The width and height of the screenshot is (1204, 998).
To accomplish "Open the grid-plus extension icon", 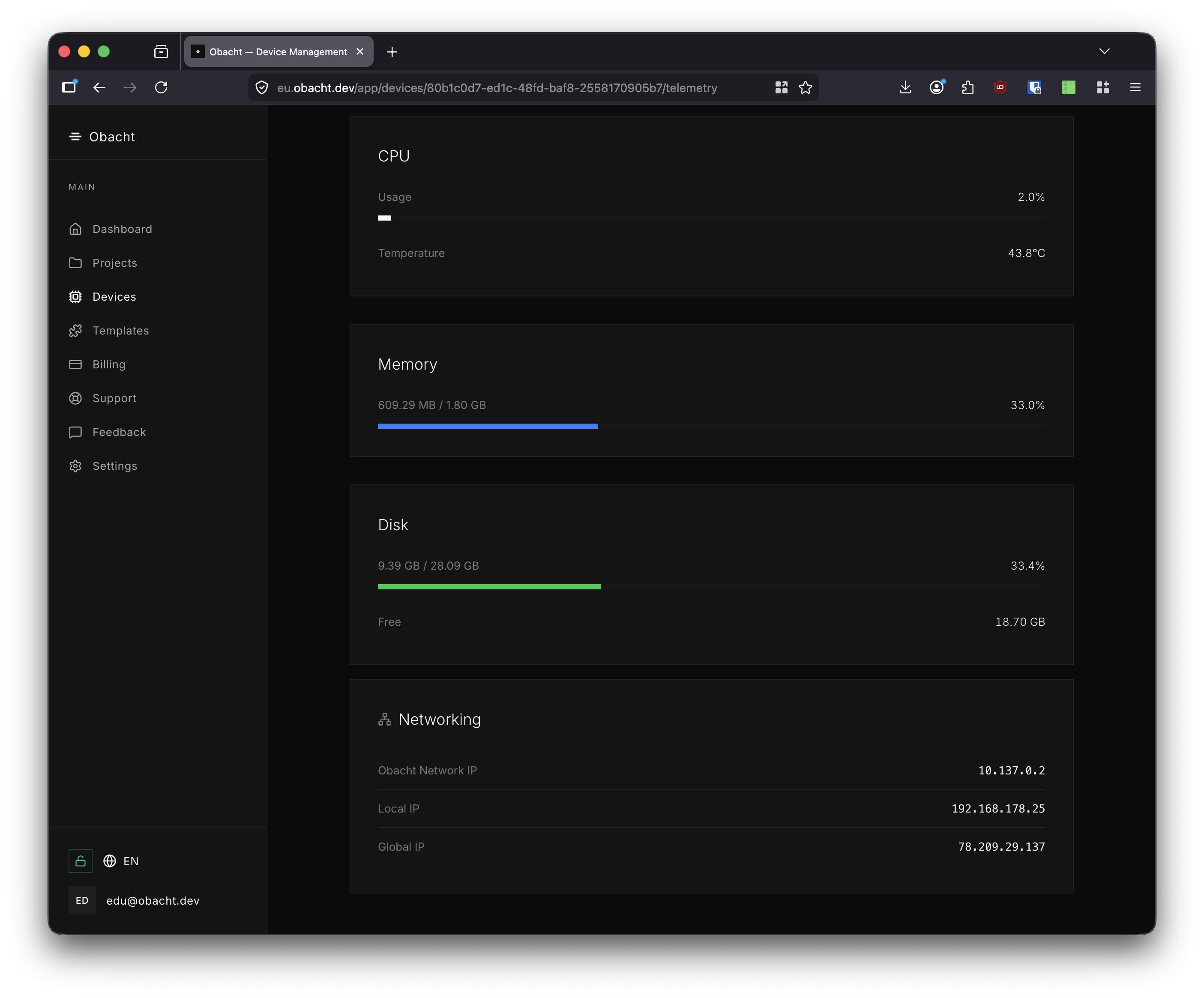I will tap(1102, 88).
